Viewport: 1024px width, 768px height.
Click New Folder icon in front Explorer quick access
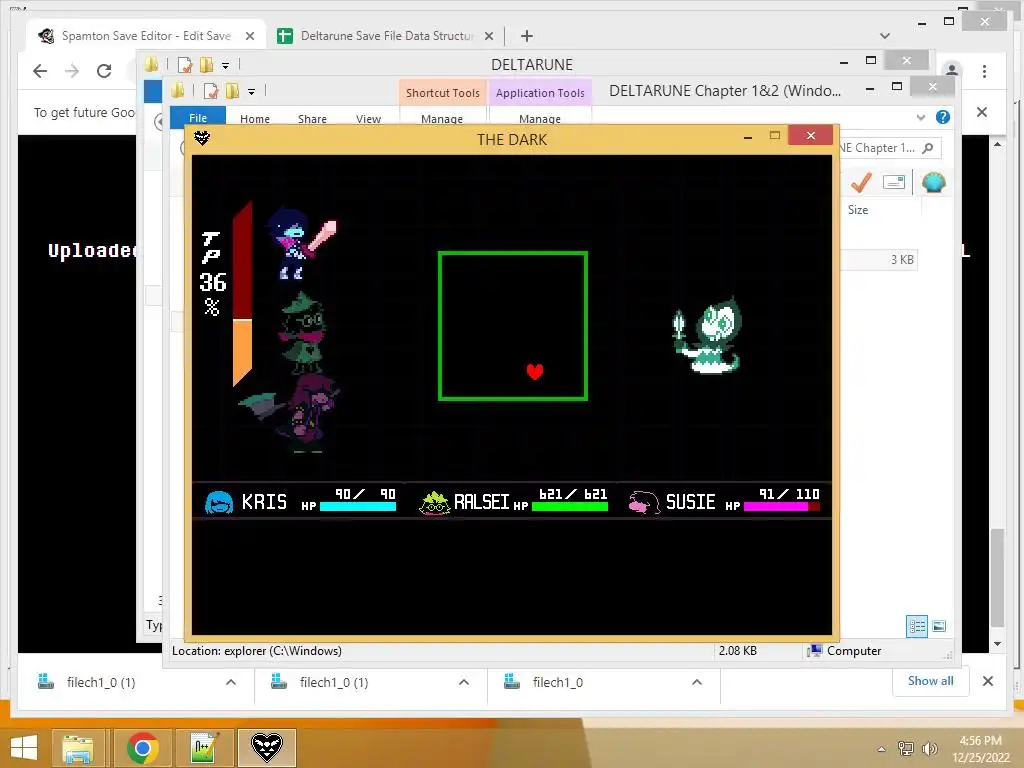[232, 91]
